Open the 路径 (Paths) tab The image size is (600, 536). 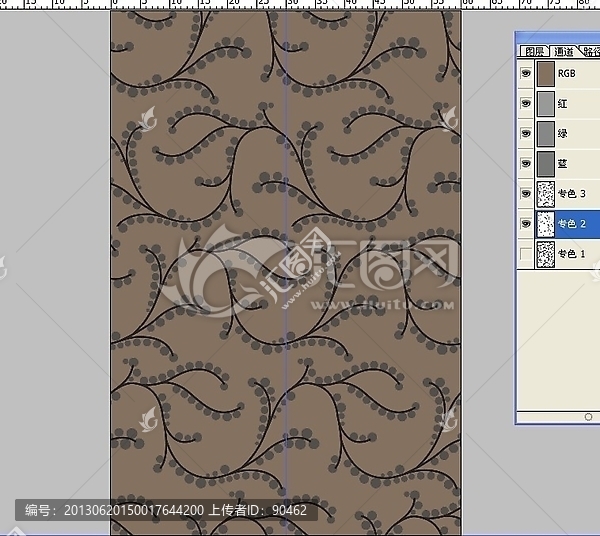click(591, 51)
